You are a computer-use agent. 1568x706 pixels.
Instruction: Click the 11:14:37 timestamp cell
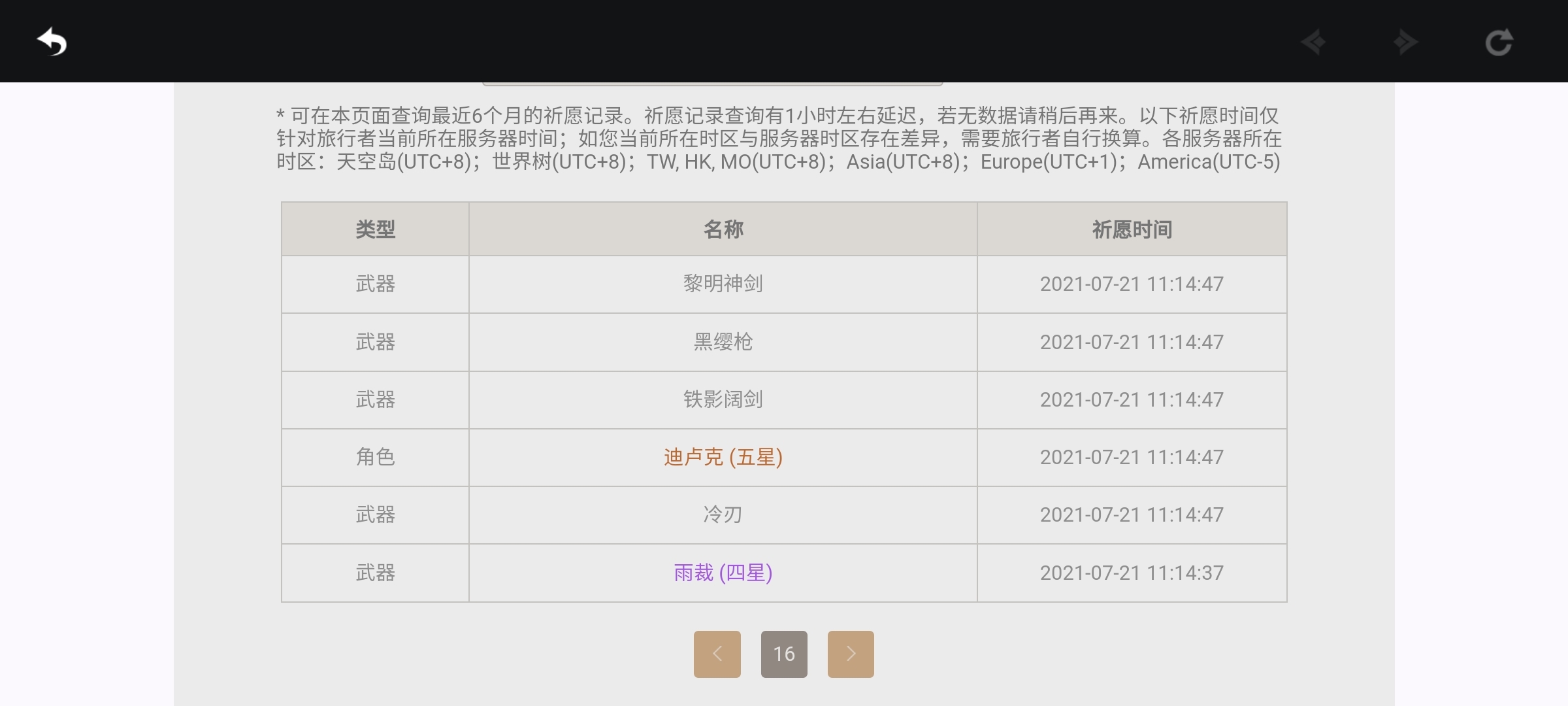[x=1132, y=573]
